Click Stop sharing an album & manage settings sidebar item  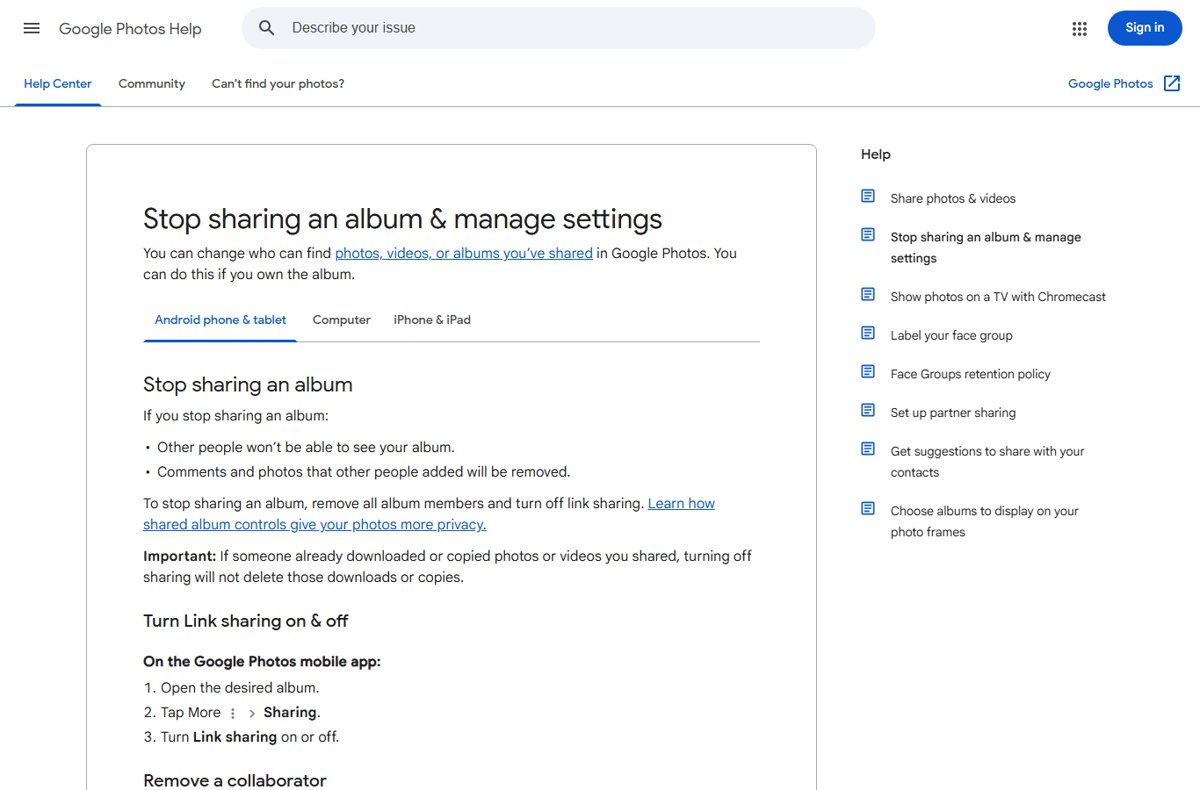pos(985,248)
